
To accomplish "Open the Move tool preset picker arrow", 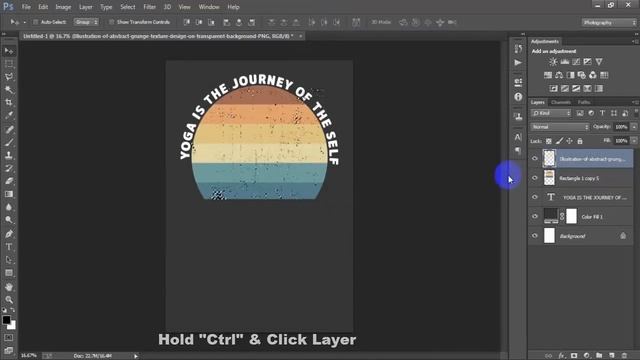I will (24, 22).
